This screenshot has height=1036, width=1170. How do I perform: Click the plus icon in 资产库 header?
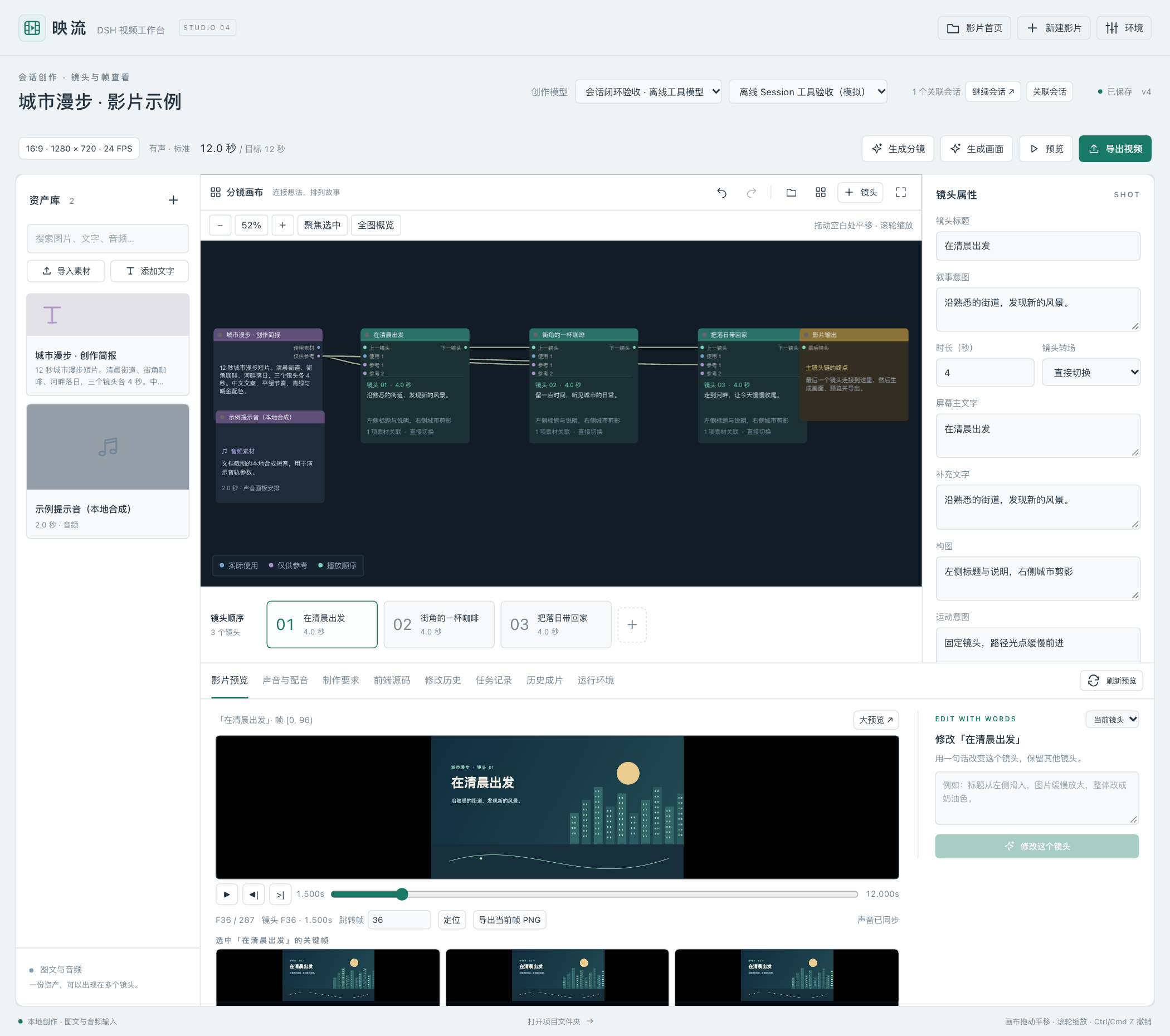[173, 201]
